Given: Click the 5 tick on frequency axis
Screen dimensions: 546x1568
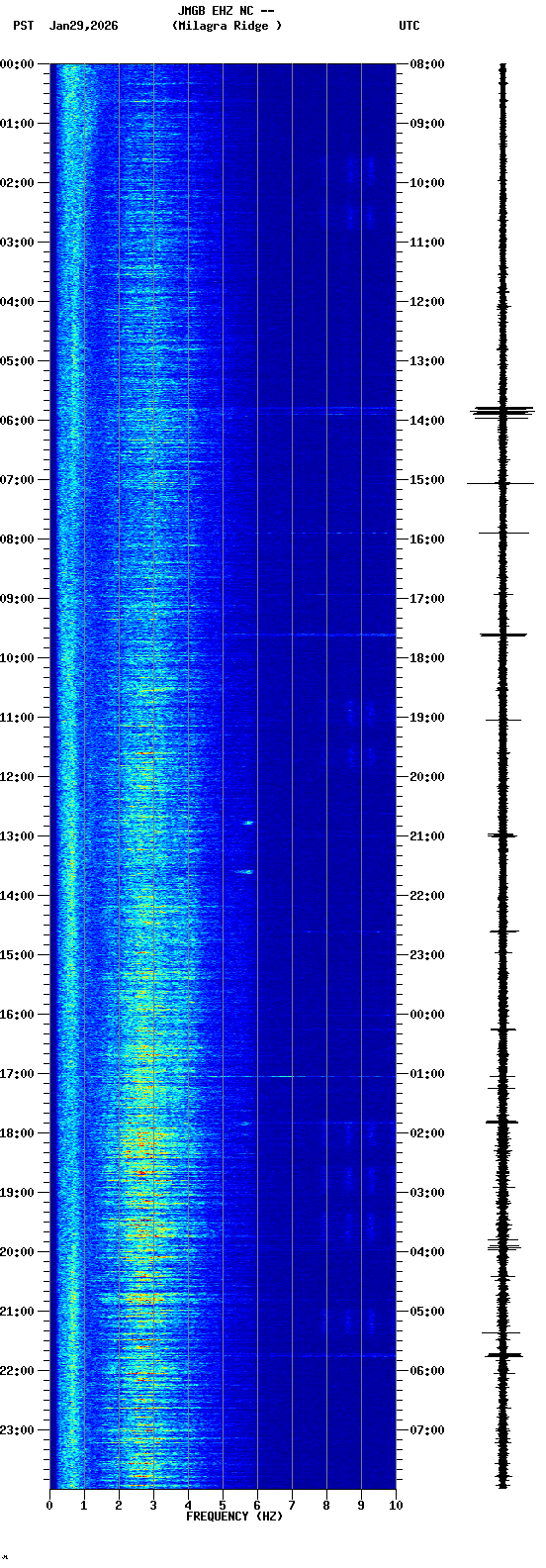Looking at the screenshot, I should click(223, 1506).
